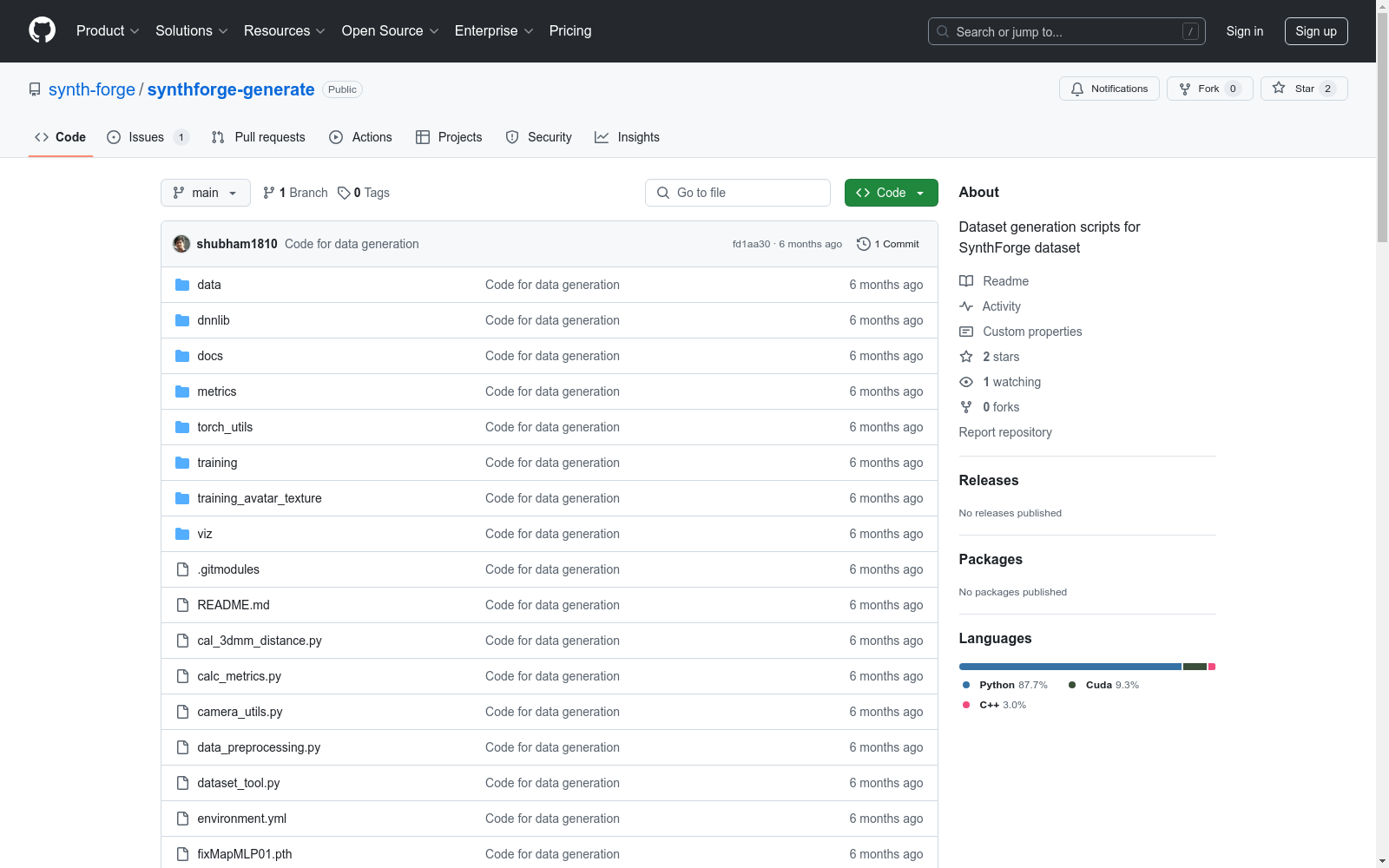Screen dimensions: 1389x868
Task: Click the GitHub logo icon
Action: pyautogui.click(x=42, y=30)
